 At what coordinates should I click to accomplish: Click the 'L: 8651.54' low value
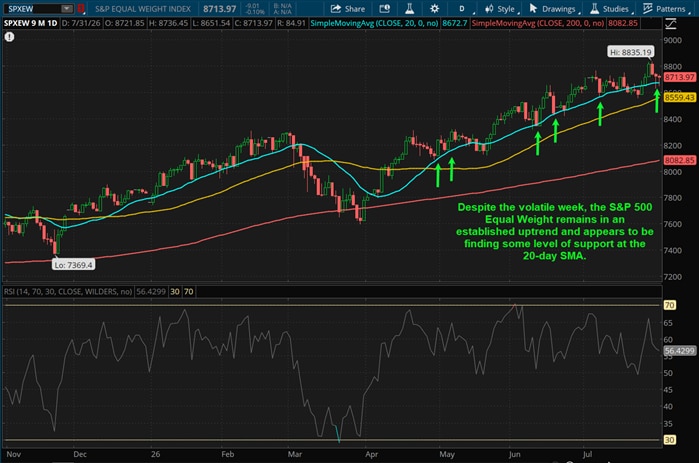[211, 23]
